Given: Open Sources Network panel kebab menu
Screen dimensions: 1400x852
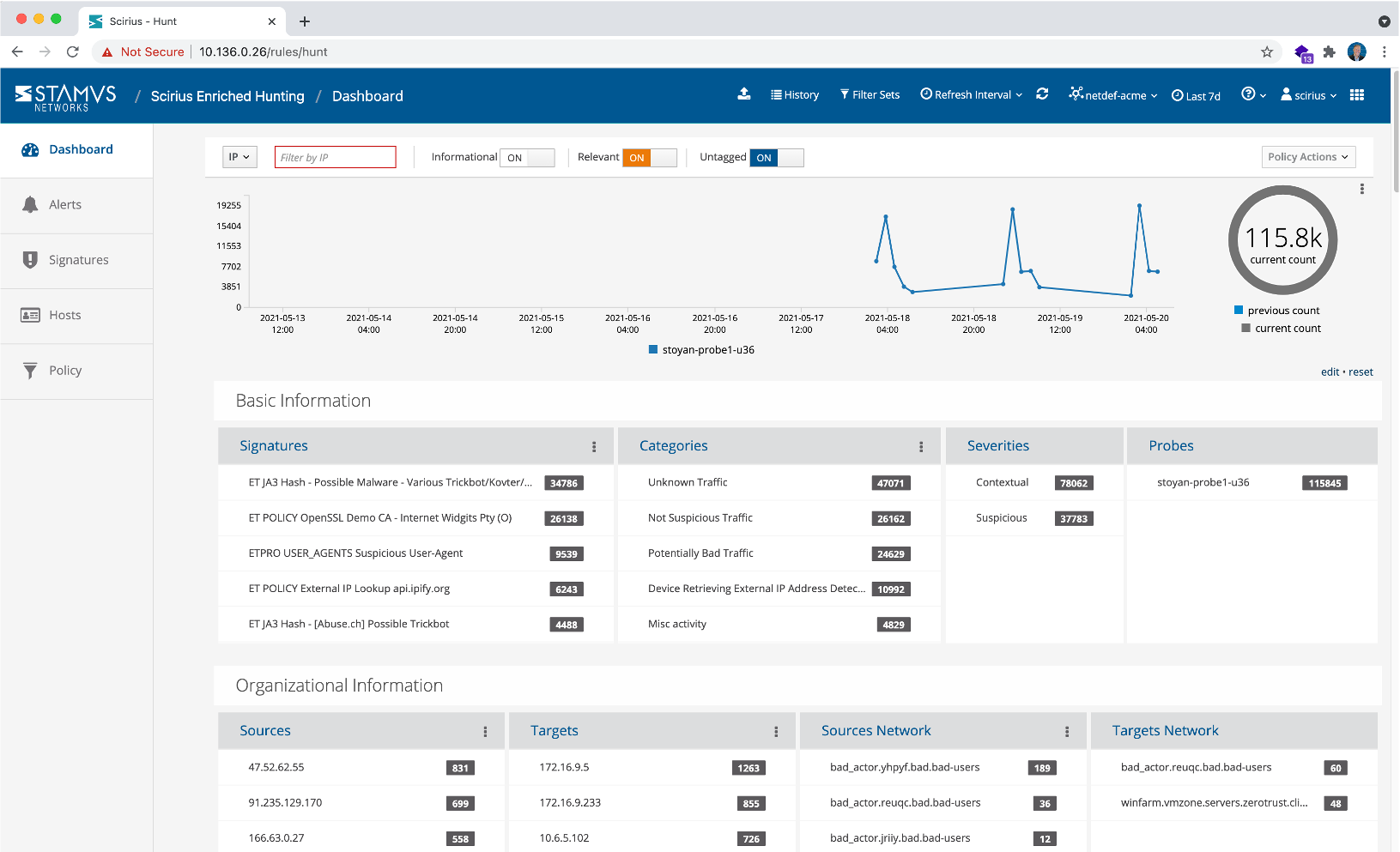Looking at the screenshot, I should (1067, 732).
